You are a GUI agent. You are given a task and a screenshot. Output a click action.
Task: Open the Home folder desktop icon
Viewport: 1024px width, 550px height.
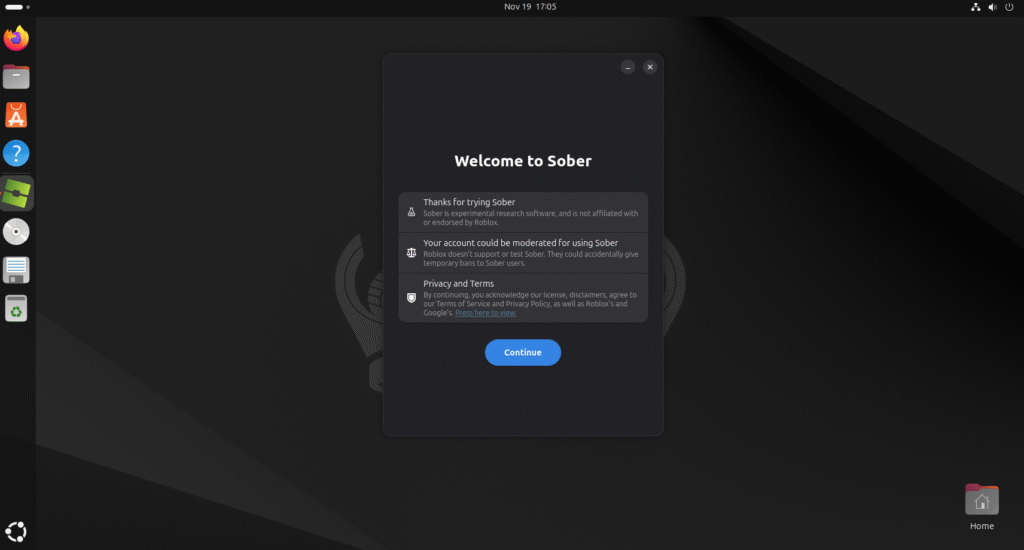click(982, 499)
